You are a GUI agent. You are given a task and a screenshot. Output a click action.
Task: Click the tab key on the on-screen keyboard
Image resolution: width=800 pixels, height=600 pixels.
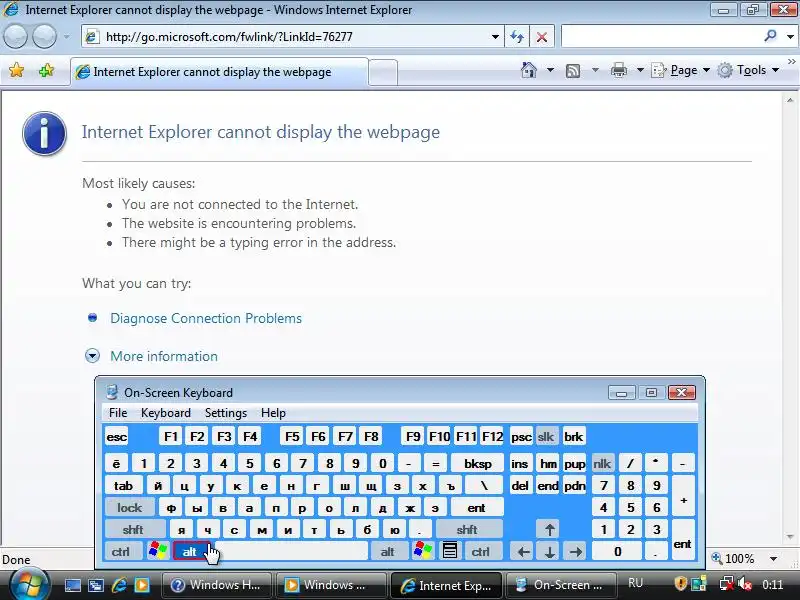[123, 486]
